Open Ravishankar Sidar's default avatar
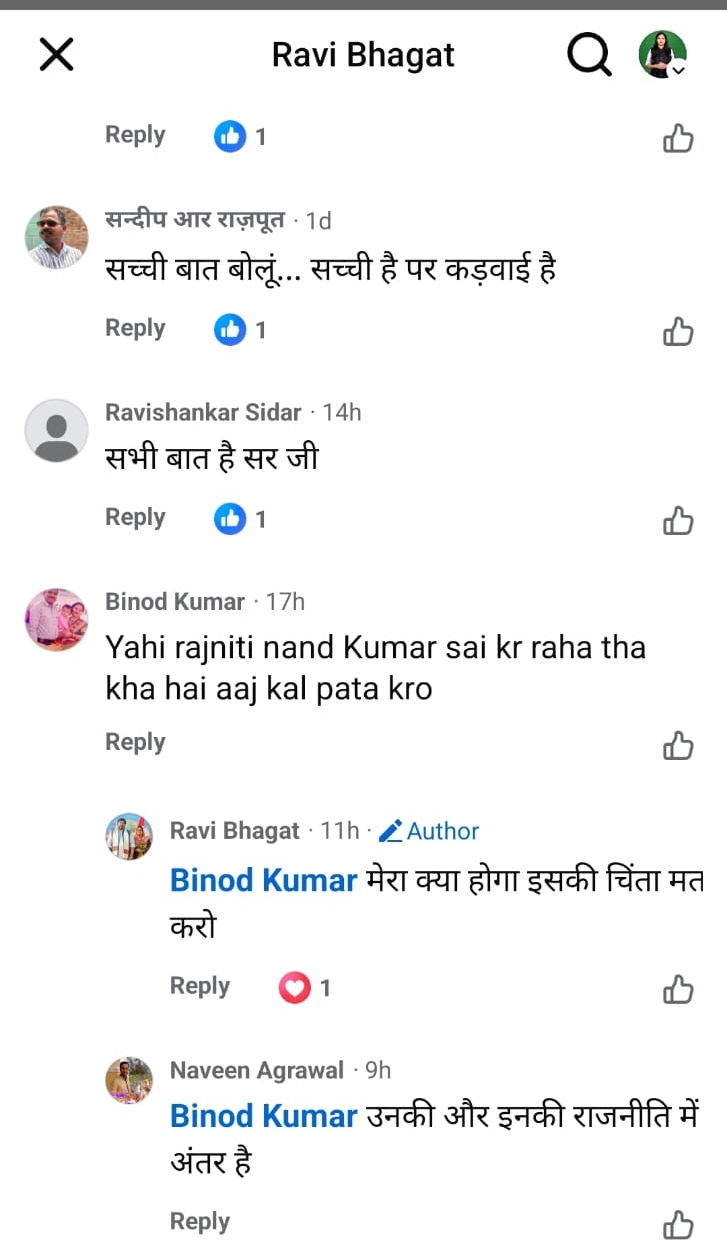This screenshot has width=727, height=1259. pyautogui.click(x=56, y=430)
